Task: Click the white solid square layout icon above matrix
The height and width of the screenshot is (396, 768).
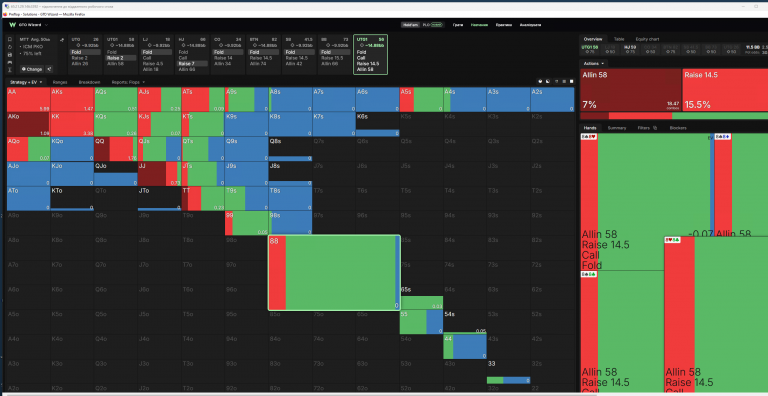Action: (571, 82)
